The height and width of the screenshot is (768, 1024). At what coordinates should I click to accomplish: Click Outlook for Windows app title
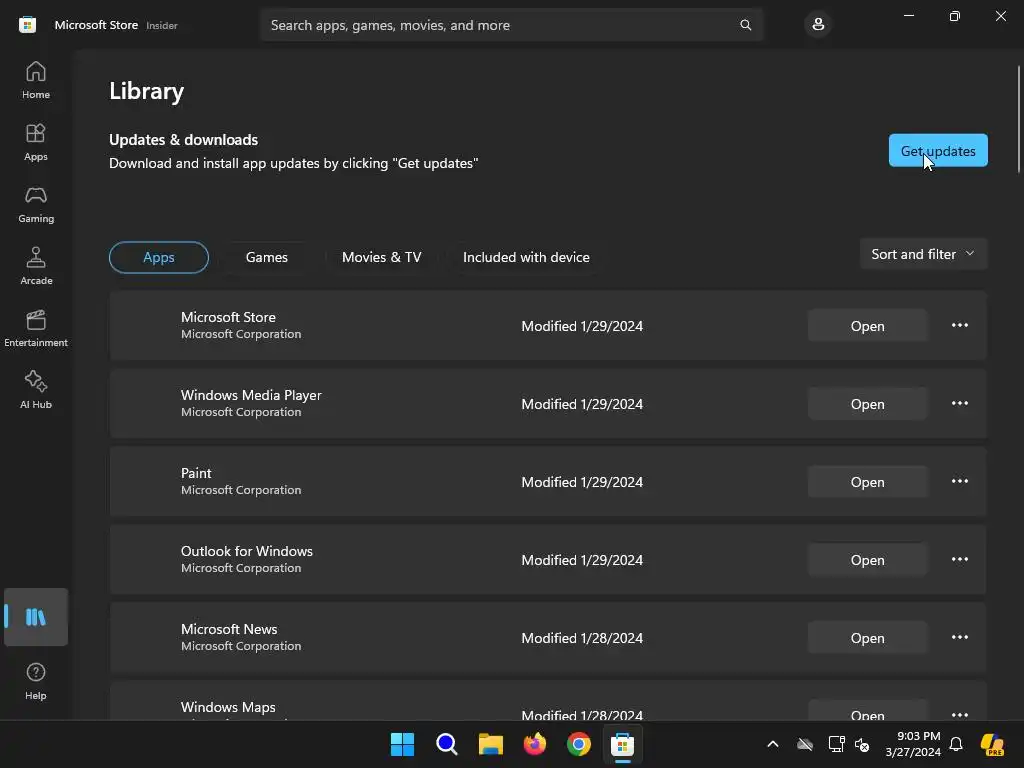247,551
